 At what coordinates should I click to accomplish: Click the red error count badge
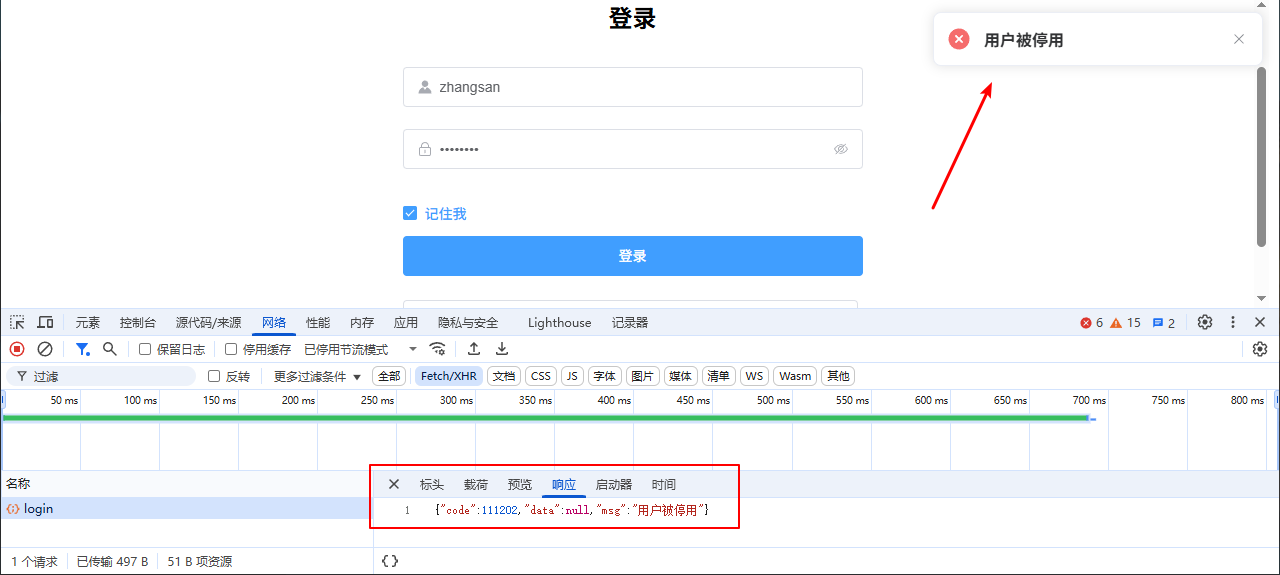(1092, 323)
